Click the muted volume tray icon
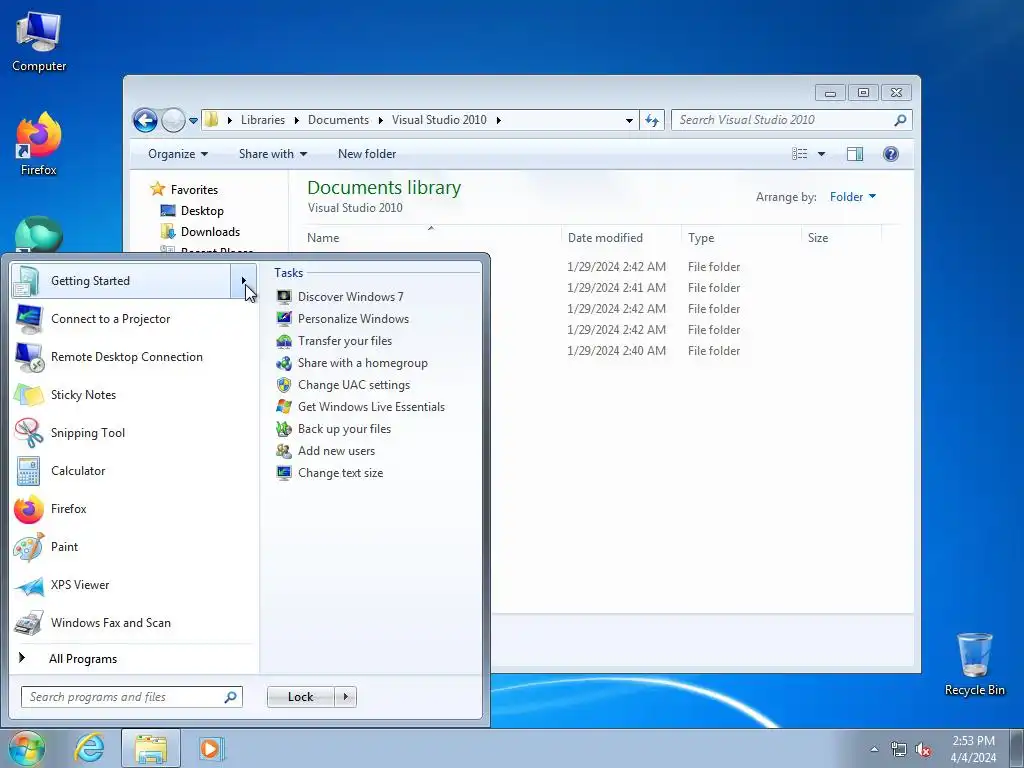Image resolution: width=1024 pixels, height=768 pixels. (x=923, y=750)
